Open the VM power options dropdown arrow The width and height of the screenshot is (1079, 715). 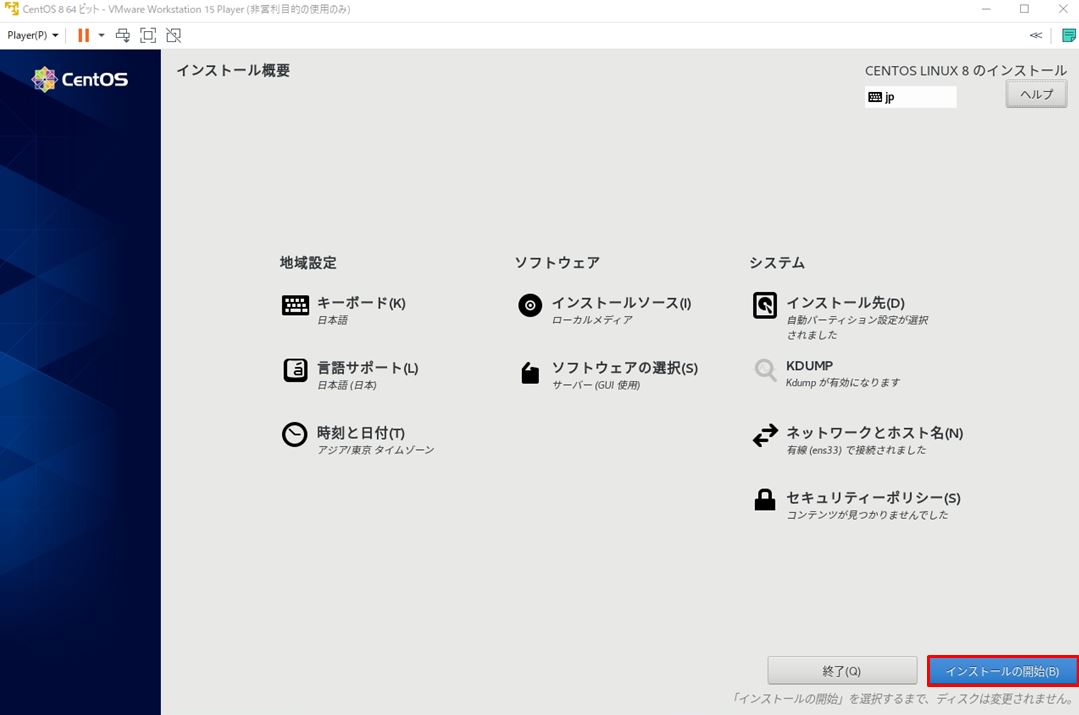101,35
